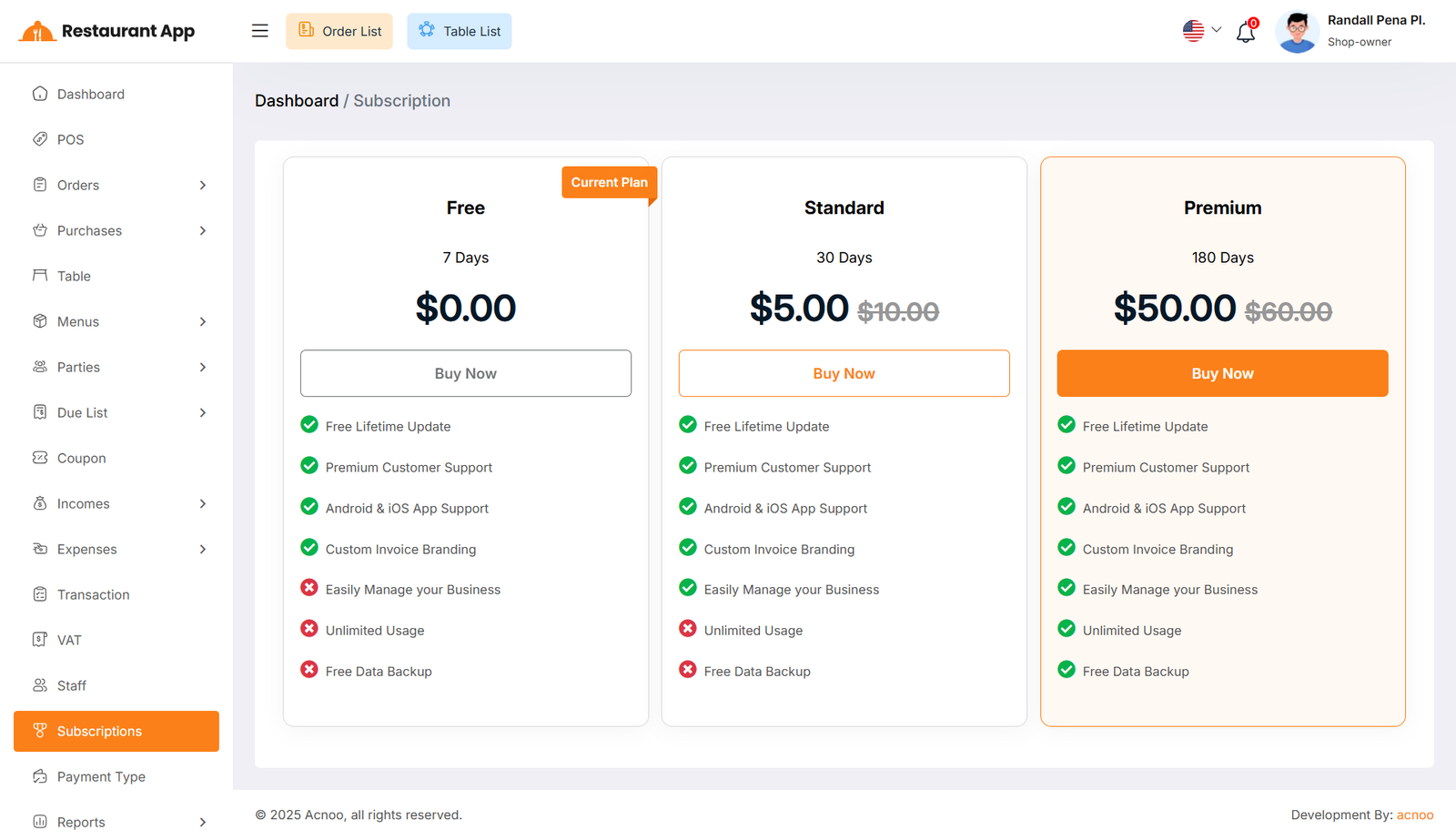This screenshot has height=840, width=1456.
Task: Expand the Menus submenu chevron
Action: [203, 322]
